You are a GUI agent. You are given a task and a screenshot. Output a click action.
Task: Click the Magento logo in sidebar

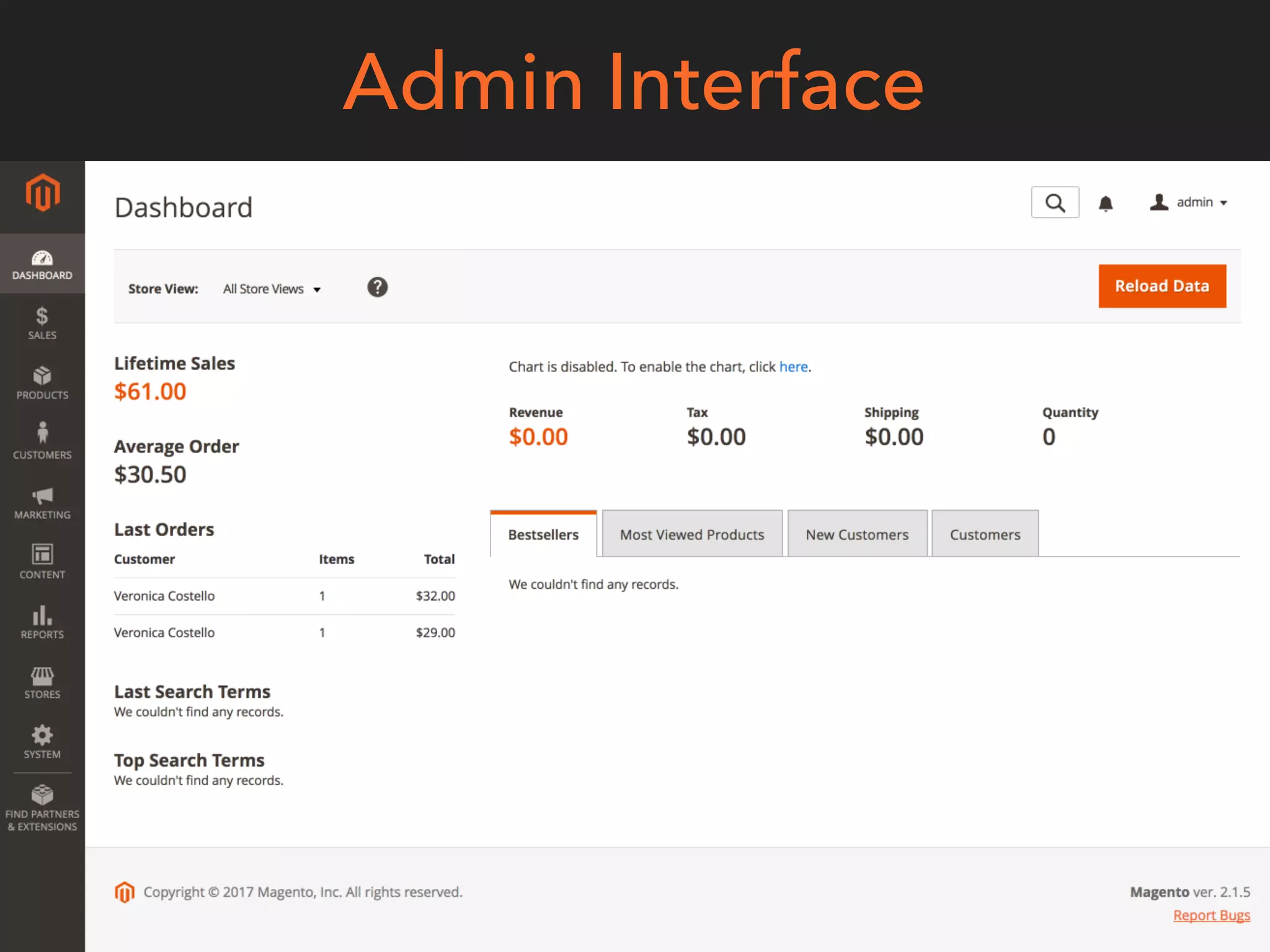point(42,193)
